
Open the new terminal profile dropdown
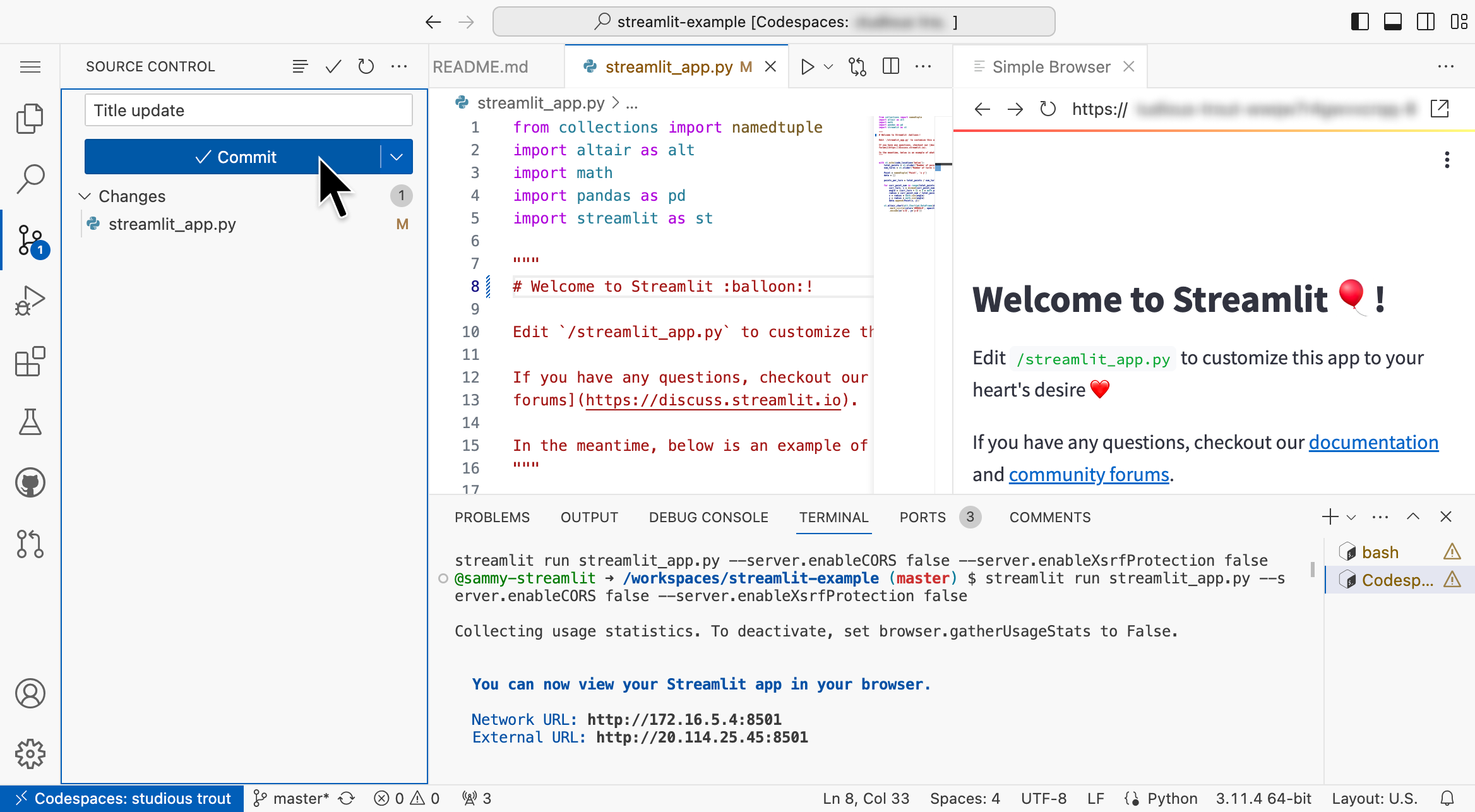(1351, 517)
